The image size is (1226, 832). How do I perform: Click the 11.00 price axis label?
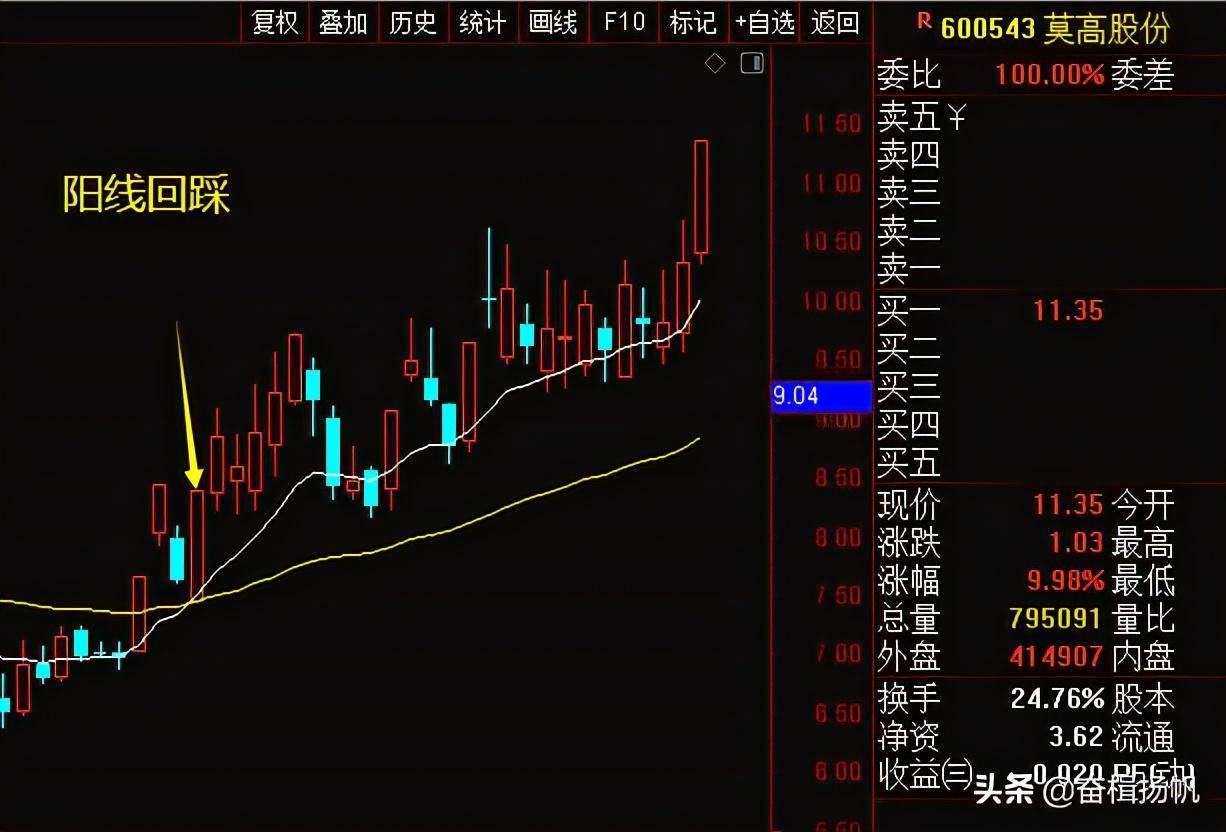[x=831, y=183]
